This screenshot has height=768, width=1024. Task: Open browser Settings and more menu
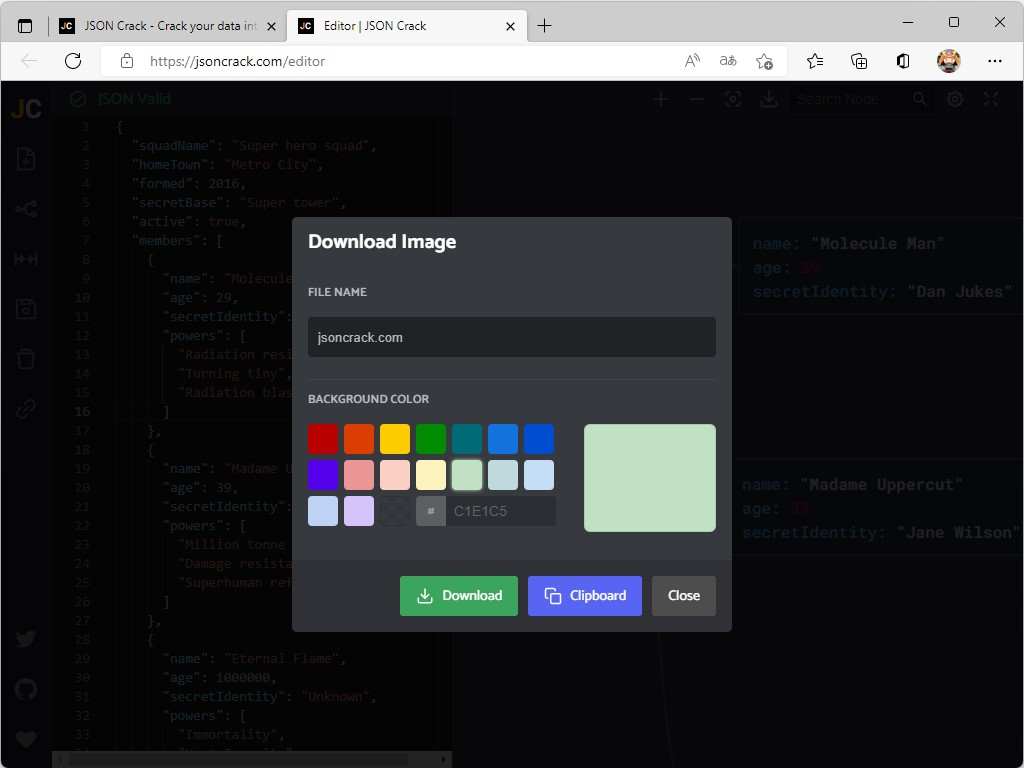995,61
